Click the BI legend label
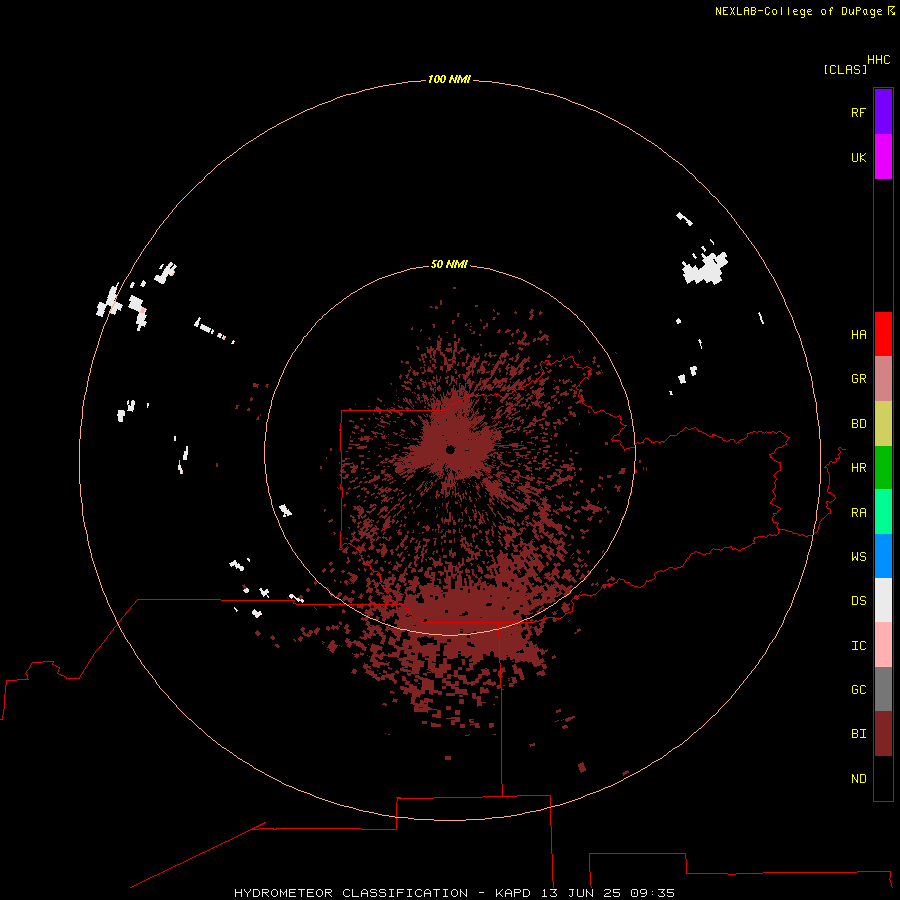The height and width of the screenshot is (900, 900). click(858, 734)
